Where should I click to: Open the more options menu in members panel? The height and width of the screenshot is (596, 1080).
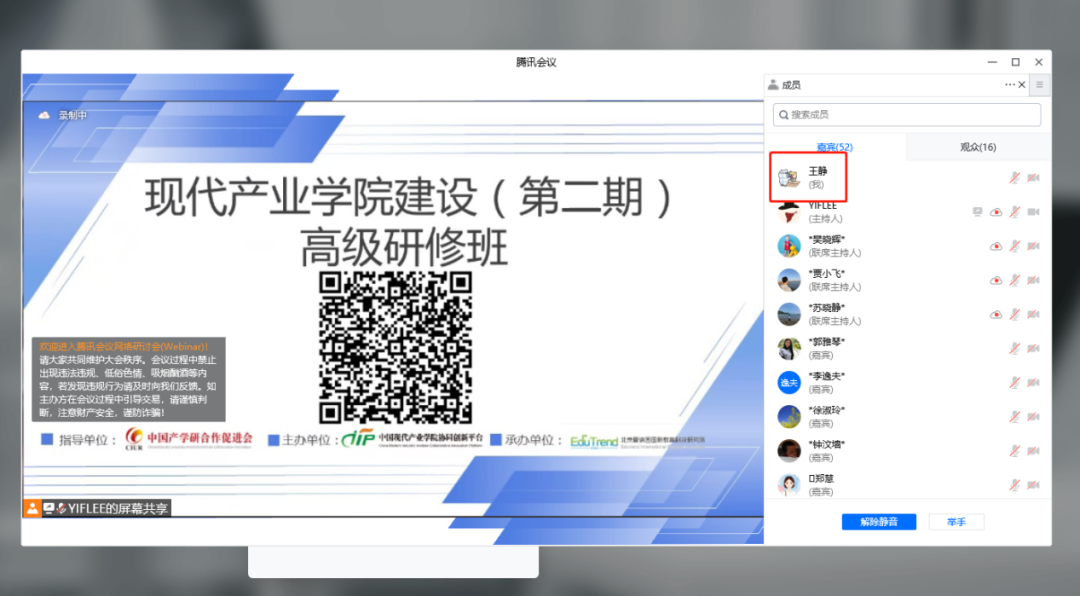click(x=1009, y=85)
